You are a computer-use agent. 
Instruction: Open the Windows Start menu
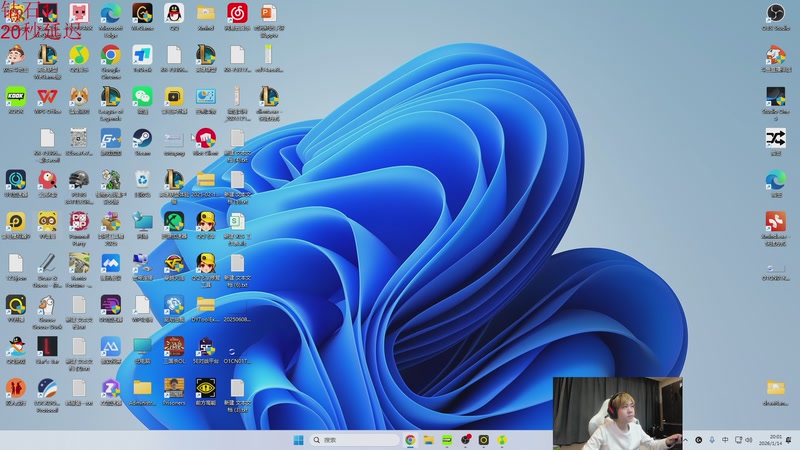click(x=298, y=440)
